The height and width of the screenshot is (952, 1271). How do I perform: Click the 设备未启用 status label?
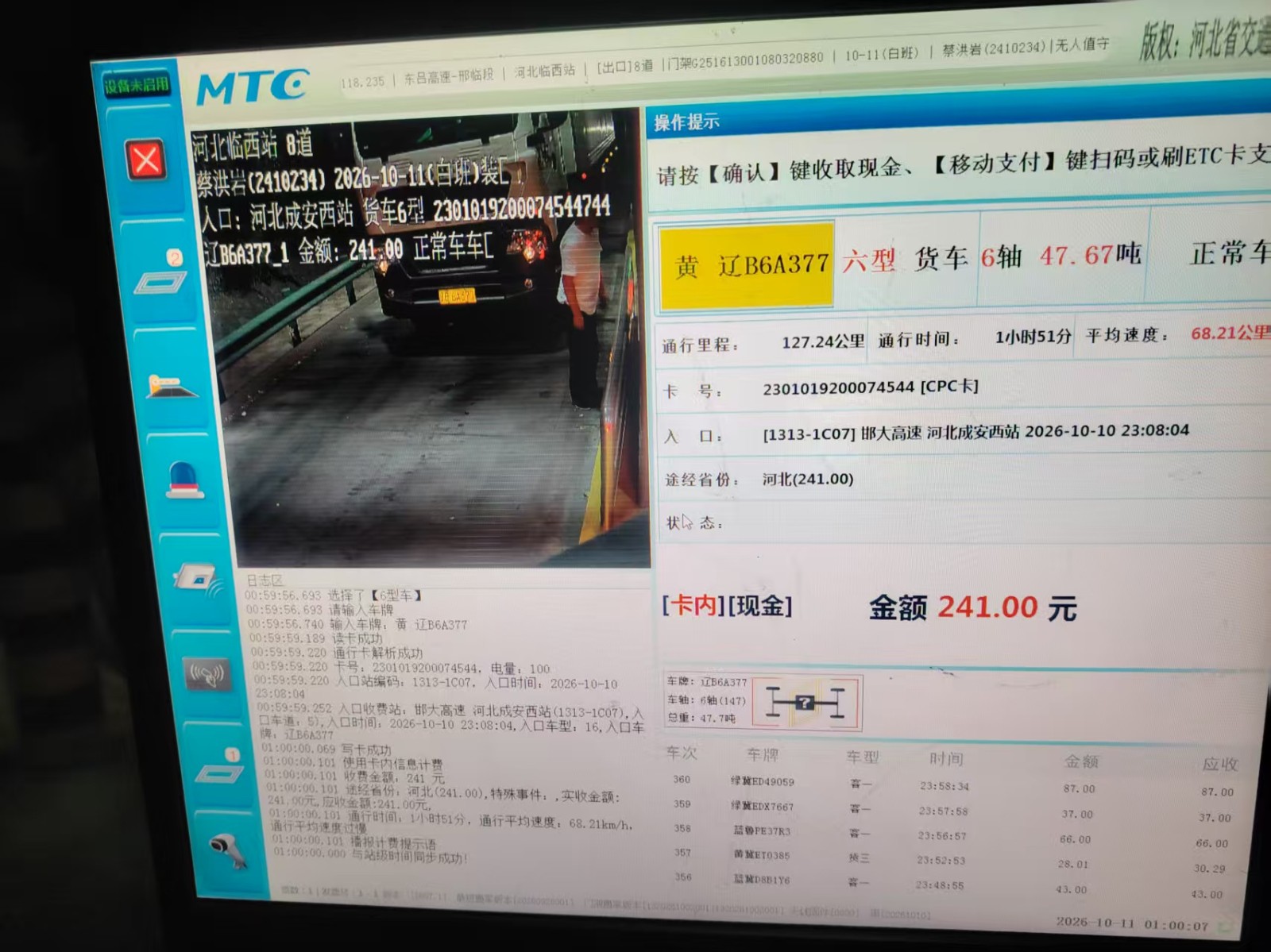137,85
